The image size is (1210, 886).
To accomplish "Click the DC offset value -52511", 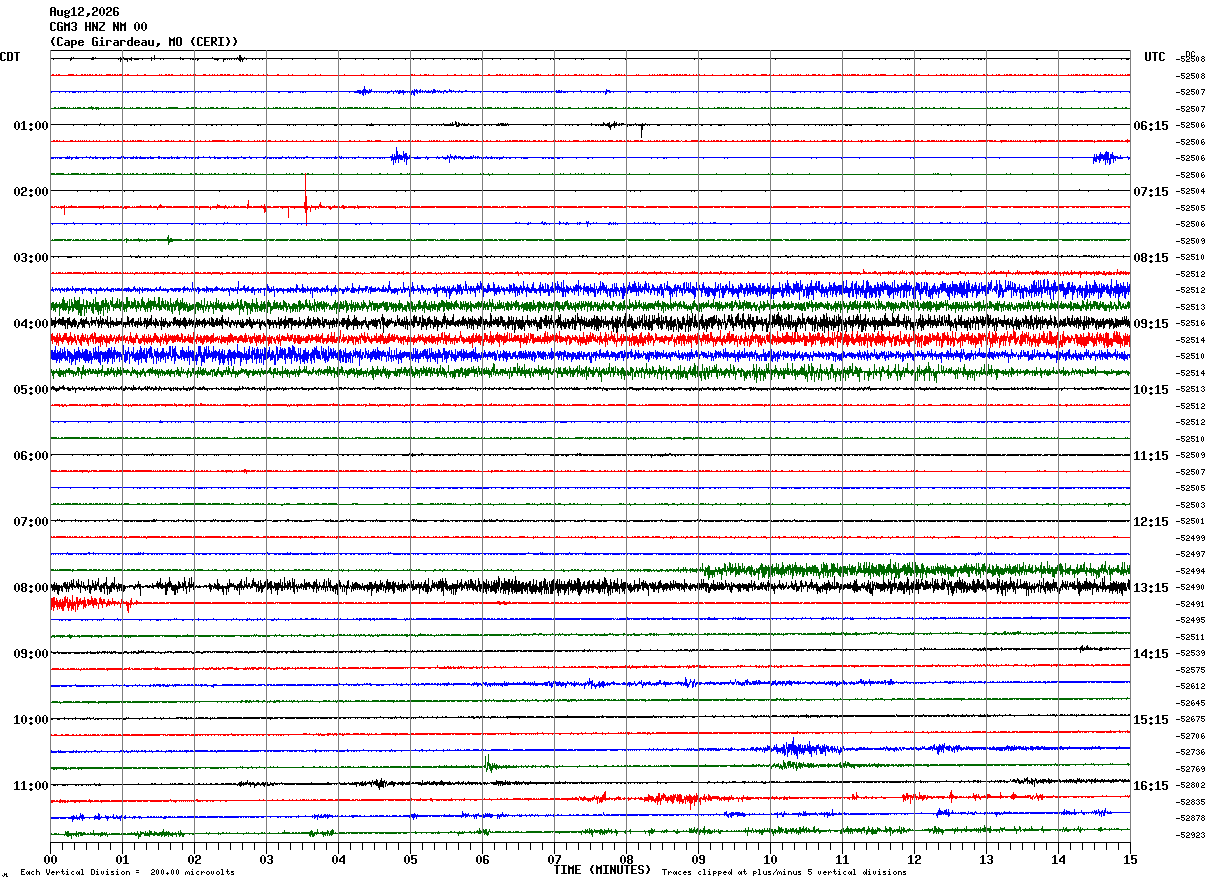I will [1191, 637].
